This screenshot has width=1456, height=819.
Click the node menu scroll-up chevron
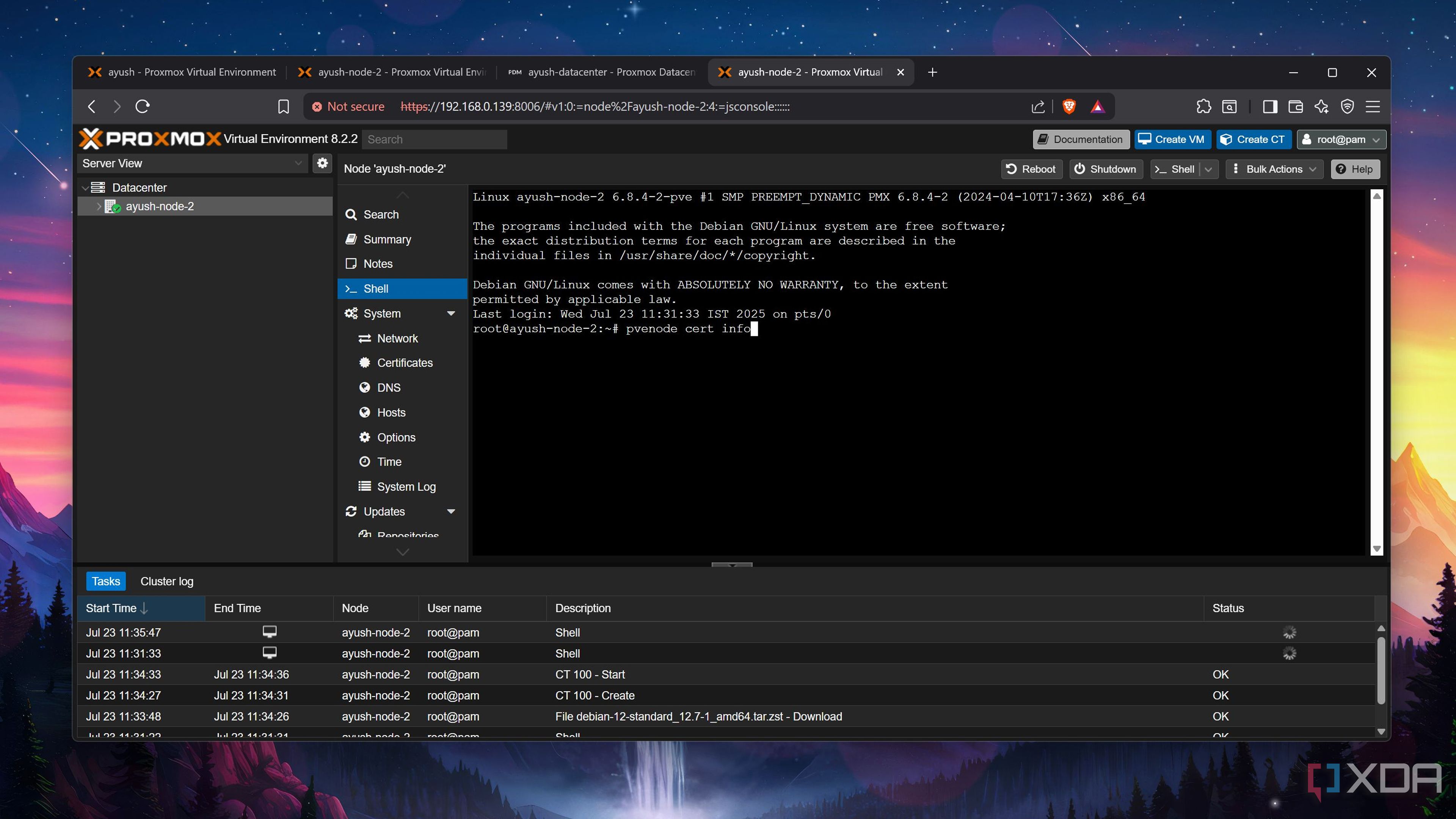pos(402,195)
